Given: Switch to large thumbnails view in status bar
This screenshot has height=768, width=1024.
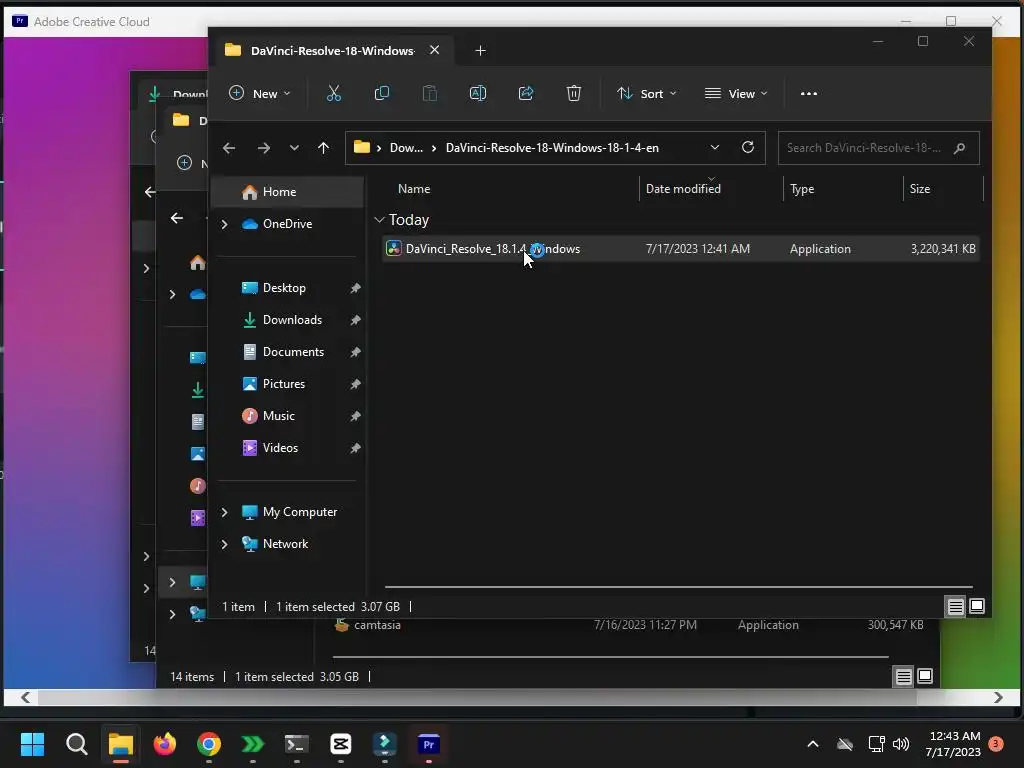Looking at the screenshot, I should tap(977, 607).
